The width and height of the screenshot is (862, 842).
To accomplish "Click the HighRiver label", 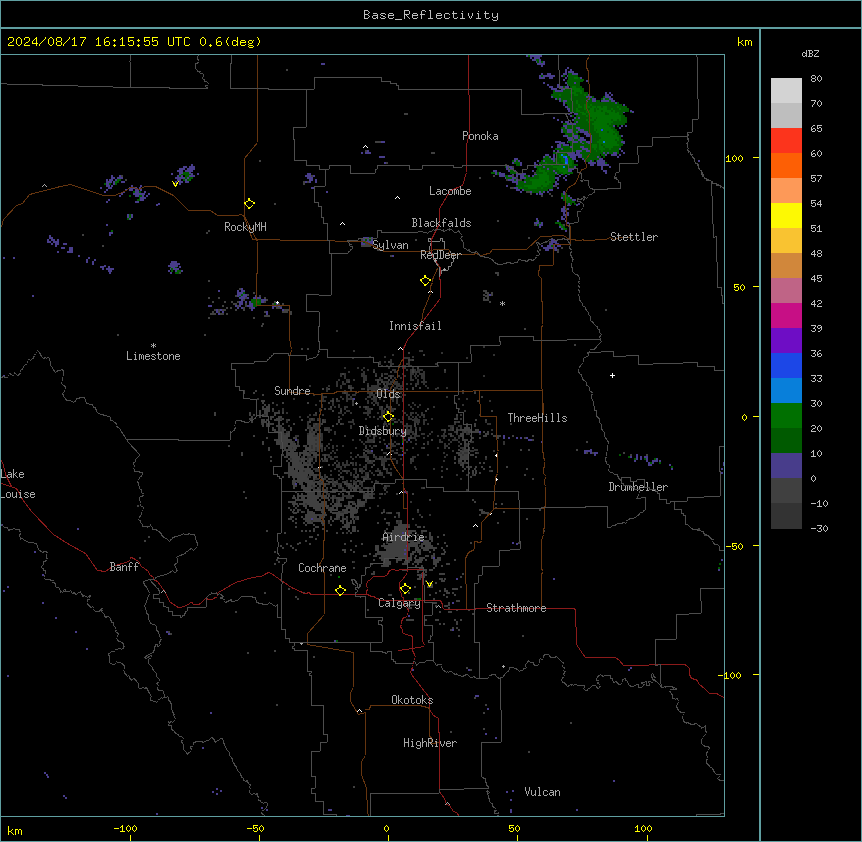I will 430,743.
